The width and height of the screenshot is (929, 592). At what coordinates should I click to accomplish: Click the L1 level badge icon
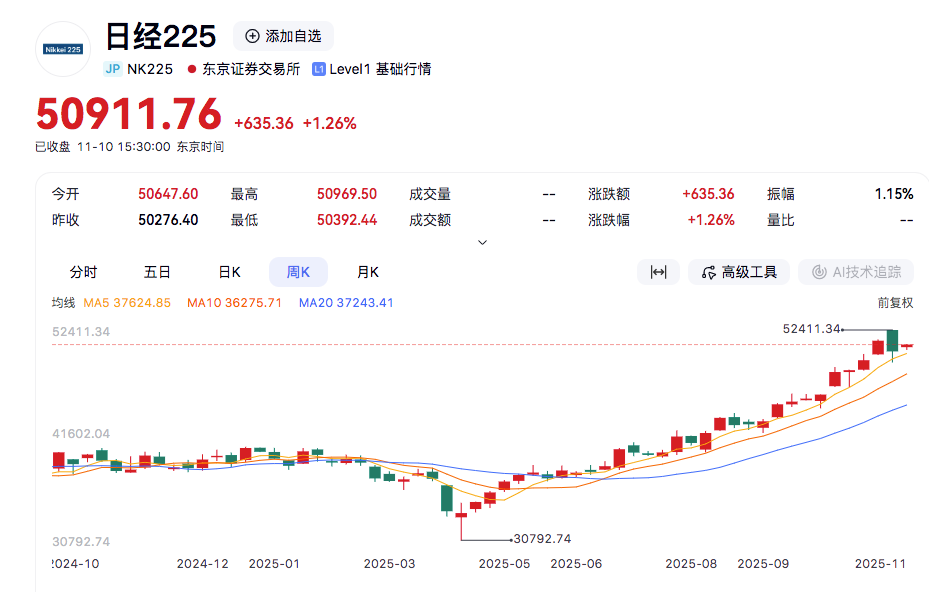tap(319, 69)
